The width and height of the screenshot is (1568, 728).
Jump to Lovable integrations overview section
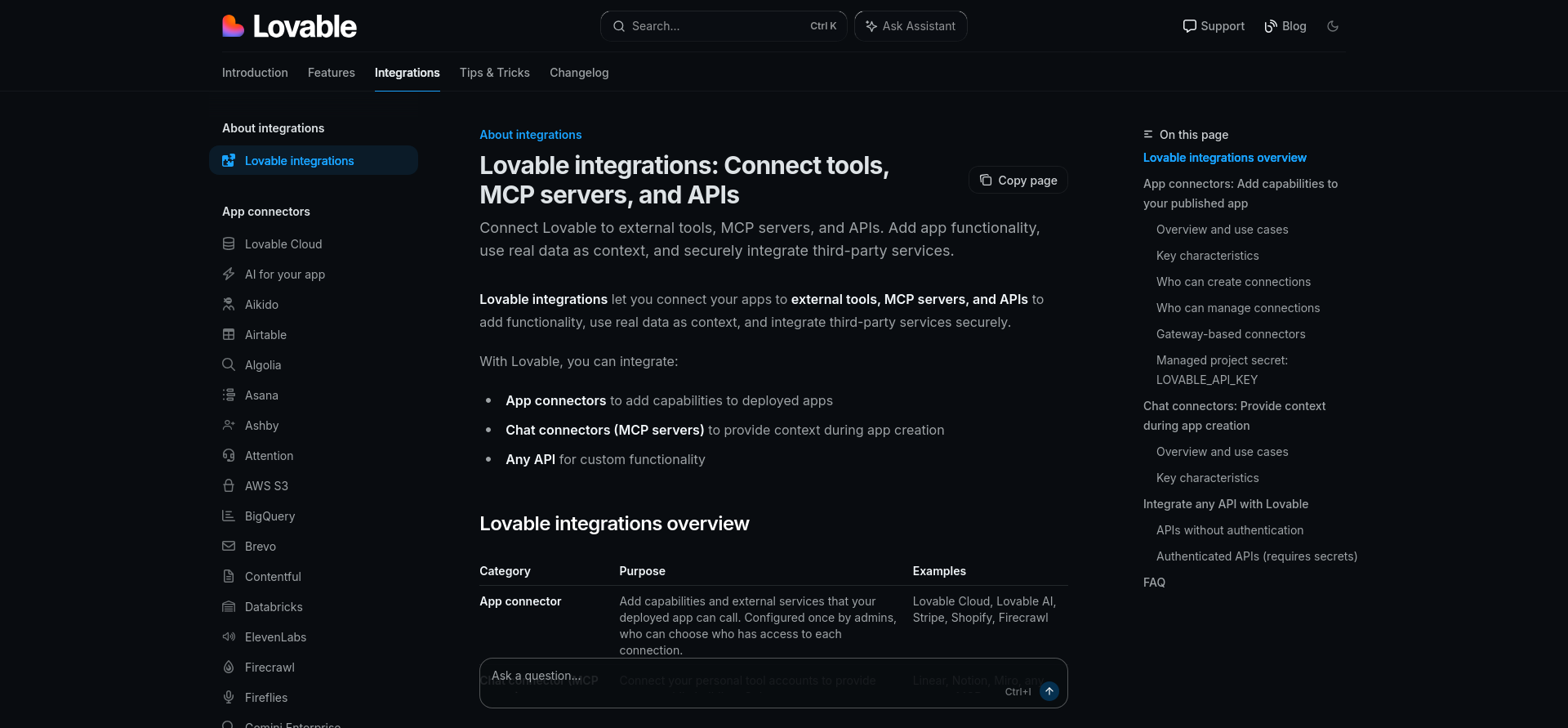[x=1224, y=158]
